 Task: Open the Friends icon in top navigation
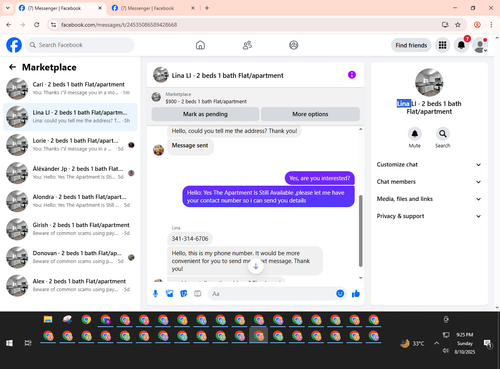click(247, 45)
